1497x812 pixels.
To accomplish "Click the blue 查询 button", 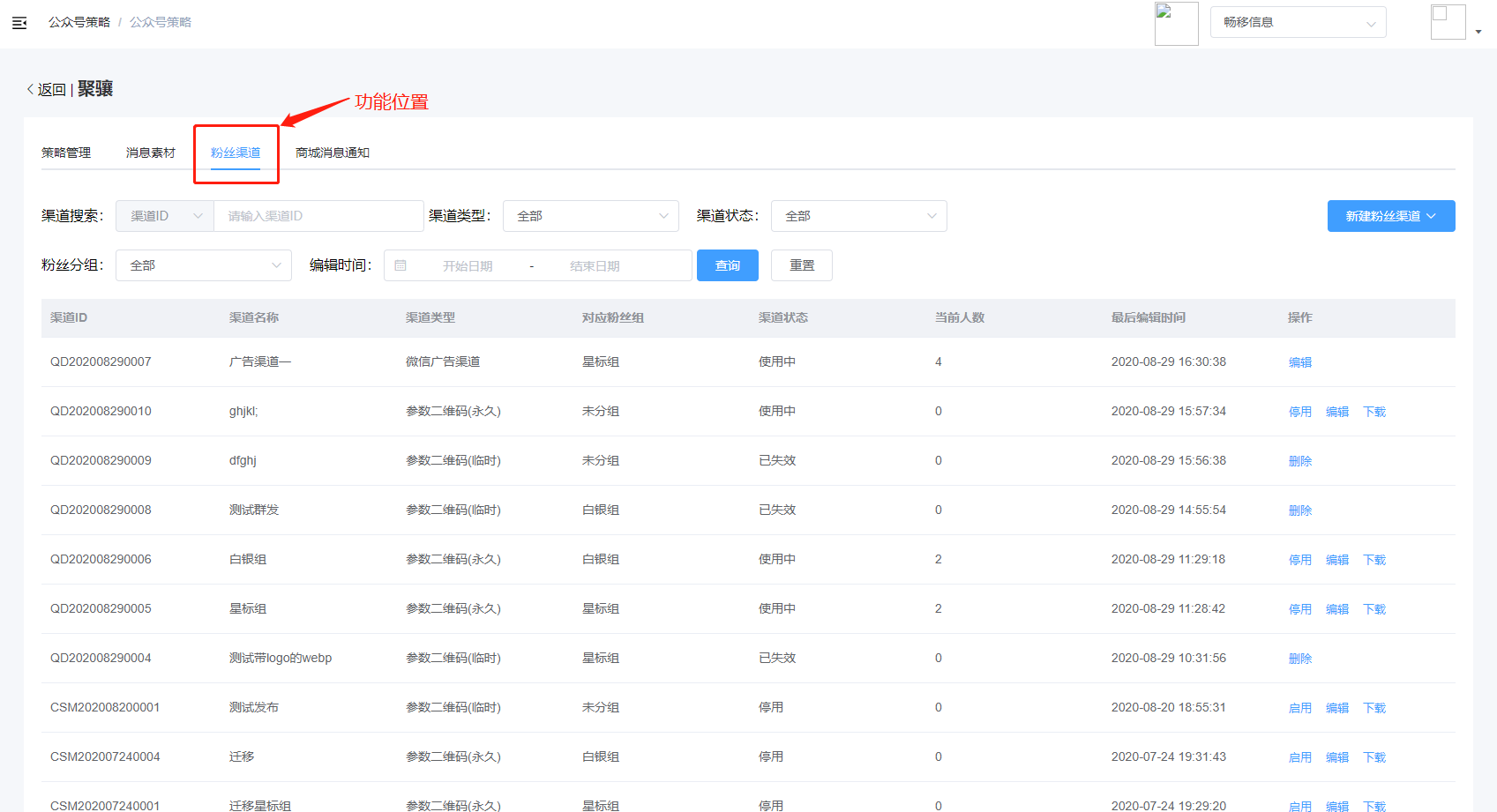I will pyautogui.click(x=727, y=265).
